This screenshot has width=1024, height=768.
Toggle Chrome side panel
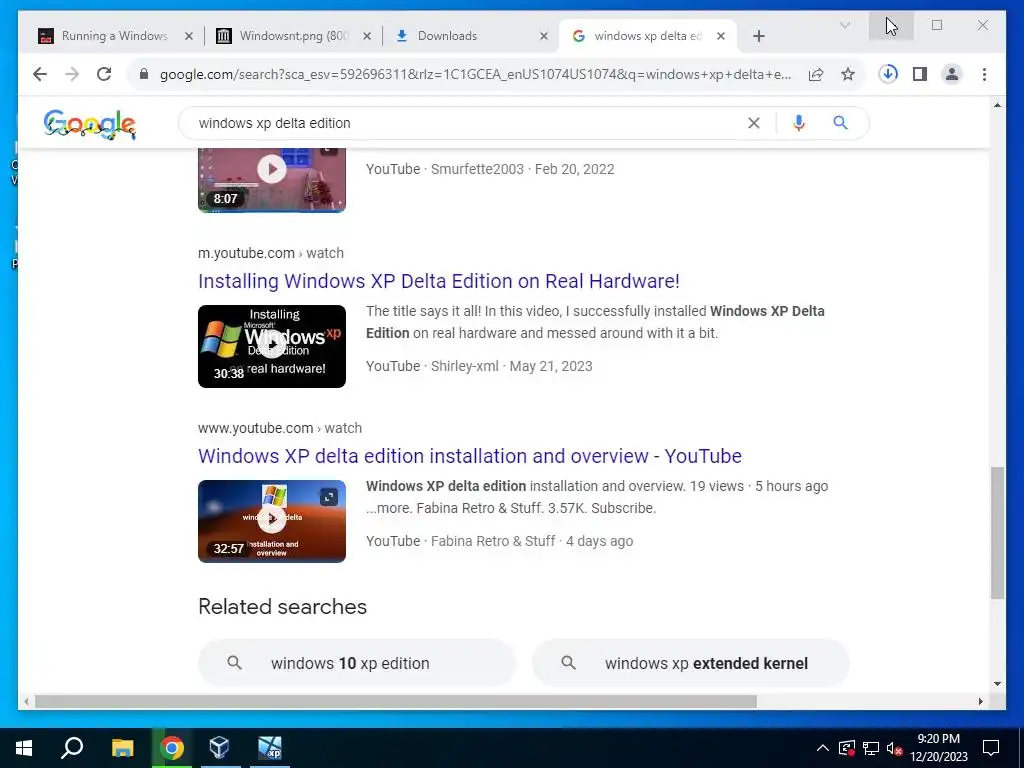pyautogui.click(x=920, y=74)
